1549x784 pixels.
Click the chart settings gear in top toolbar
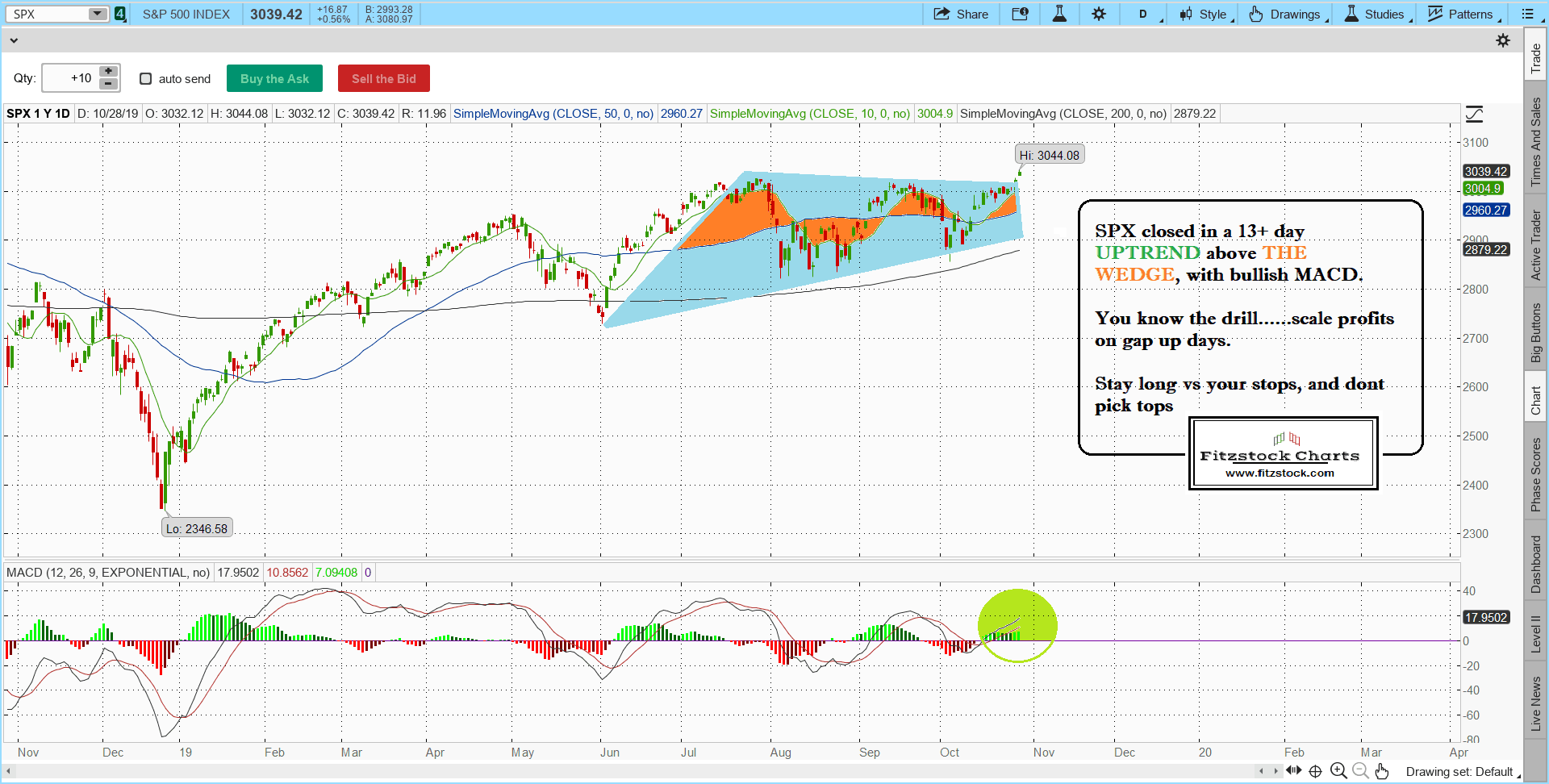click(x=1099, y=14)
